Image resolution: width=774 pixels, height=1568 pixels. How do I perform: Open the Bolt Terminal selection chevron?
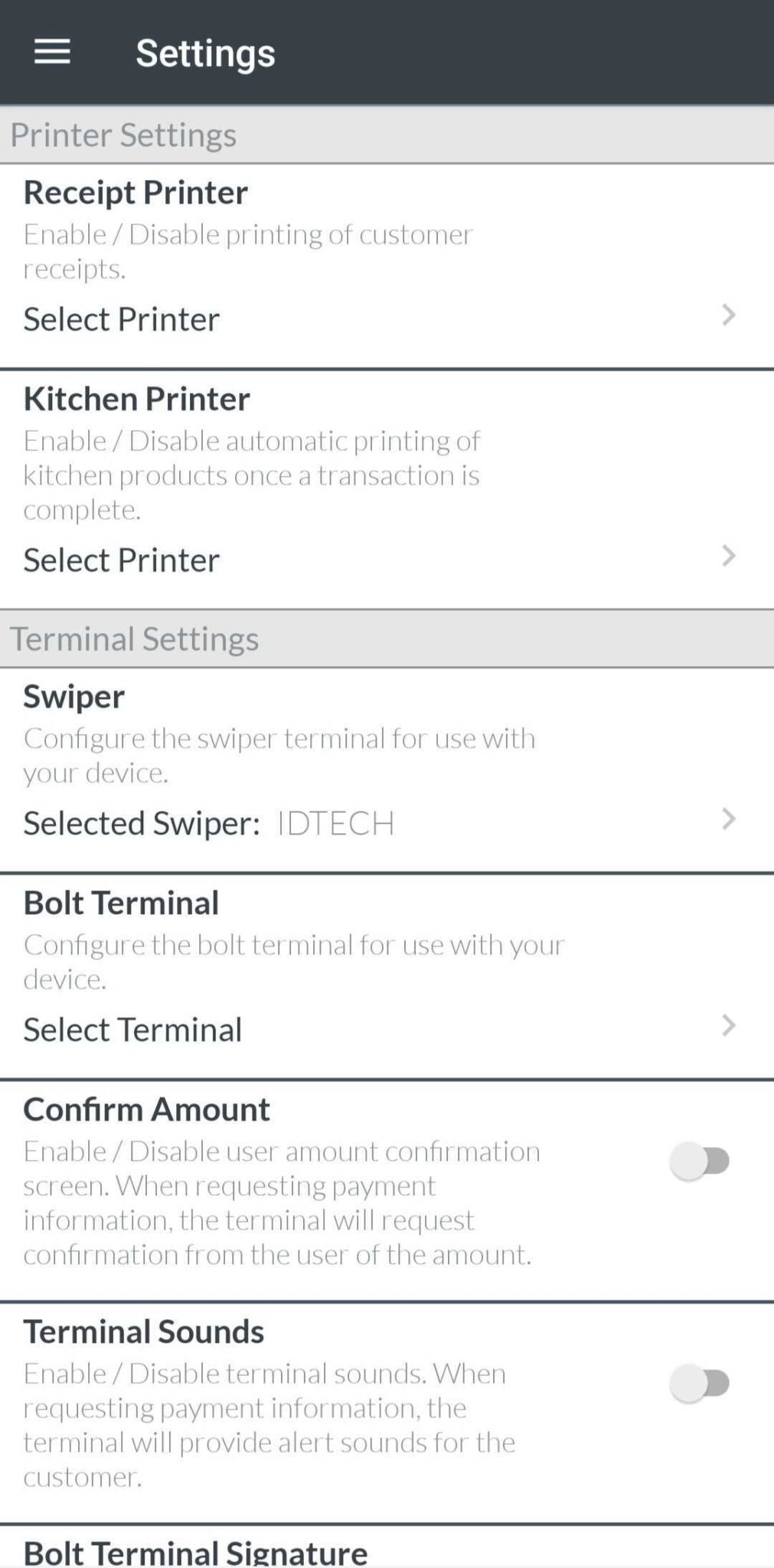pyautogui.click(x=728, y=1026)
